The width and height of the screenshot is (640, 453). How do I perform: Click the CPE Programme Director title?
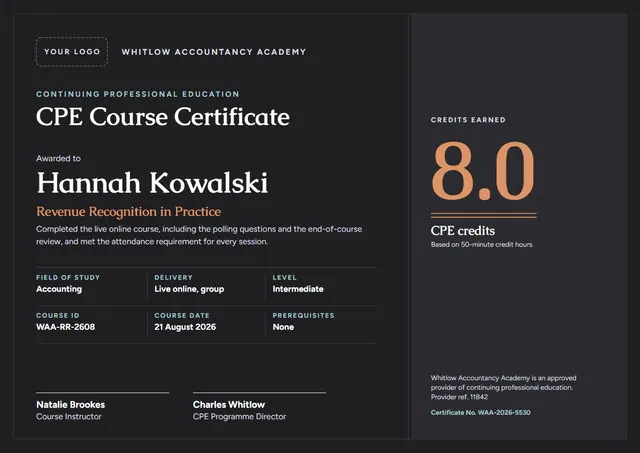coord(240,417)
